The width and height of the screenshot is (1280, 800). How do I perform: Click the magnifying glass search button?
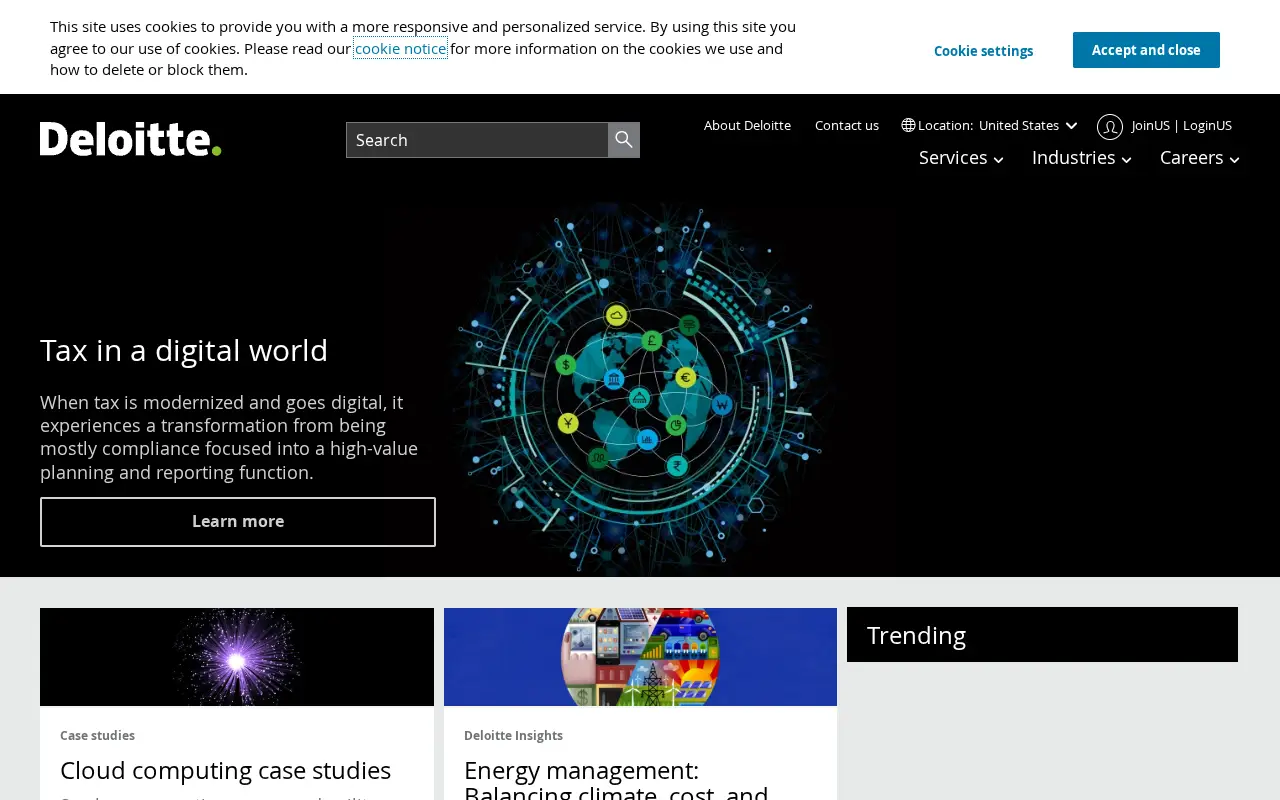coord(624,140)
